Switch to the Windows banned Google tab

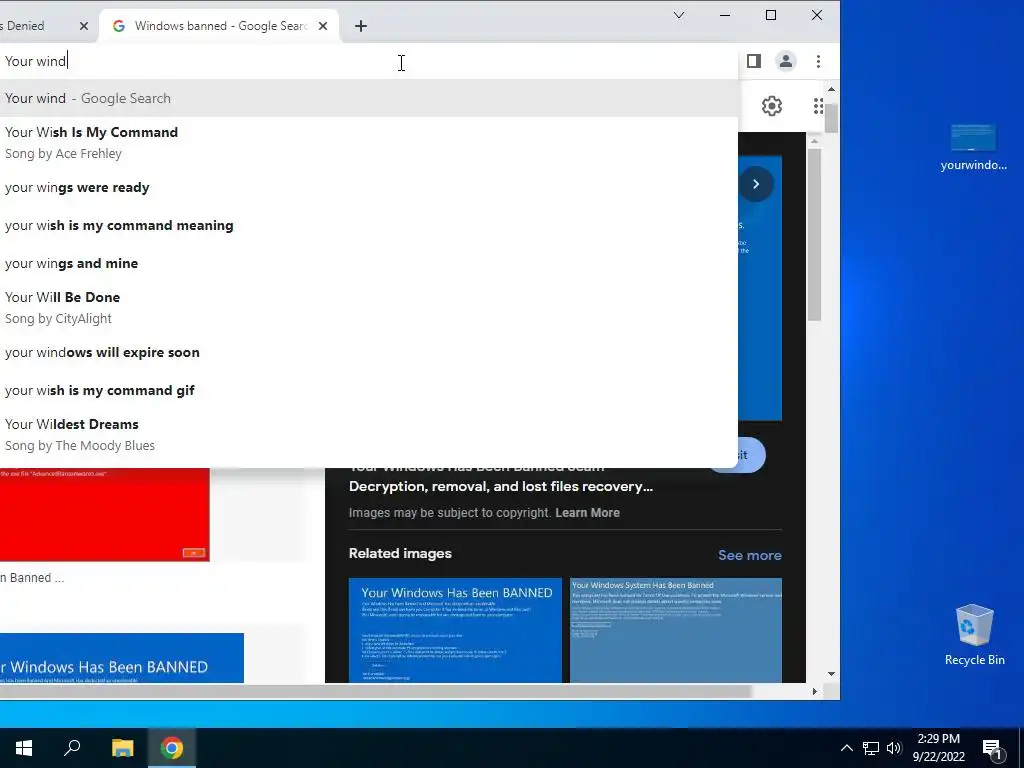click(x=219, y=26)
